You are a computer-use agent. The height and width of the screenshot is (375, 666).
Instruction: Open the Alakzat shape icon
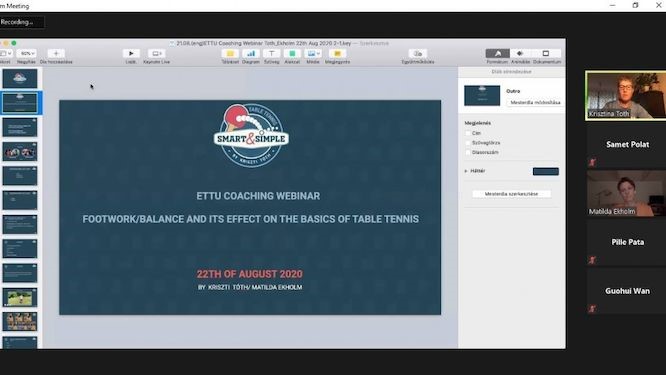click(x=292, y=54)
